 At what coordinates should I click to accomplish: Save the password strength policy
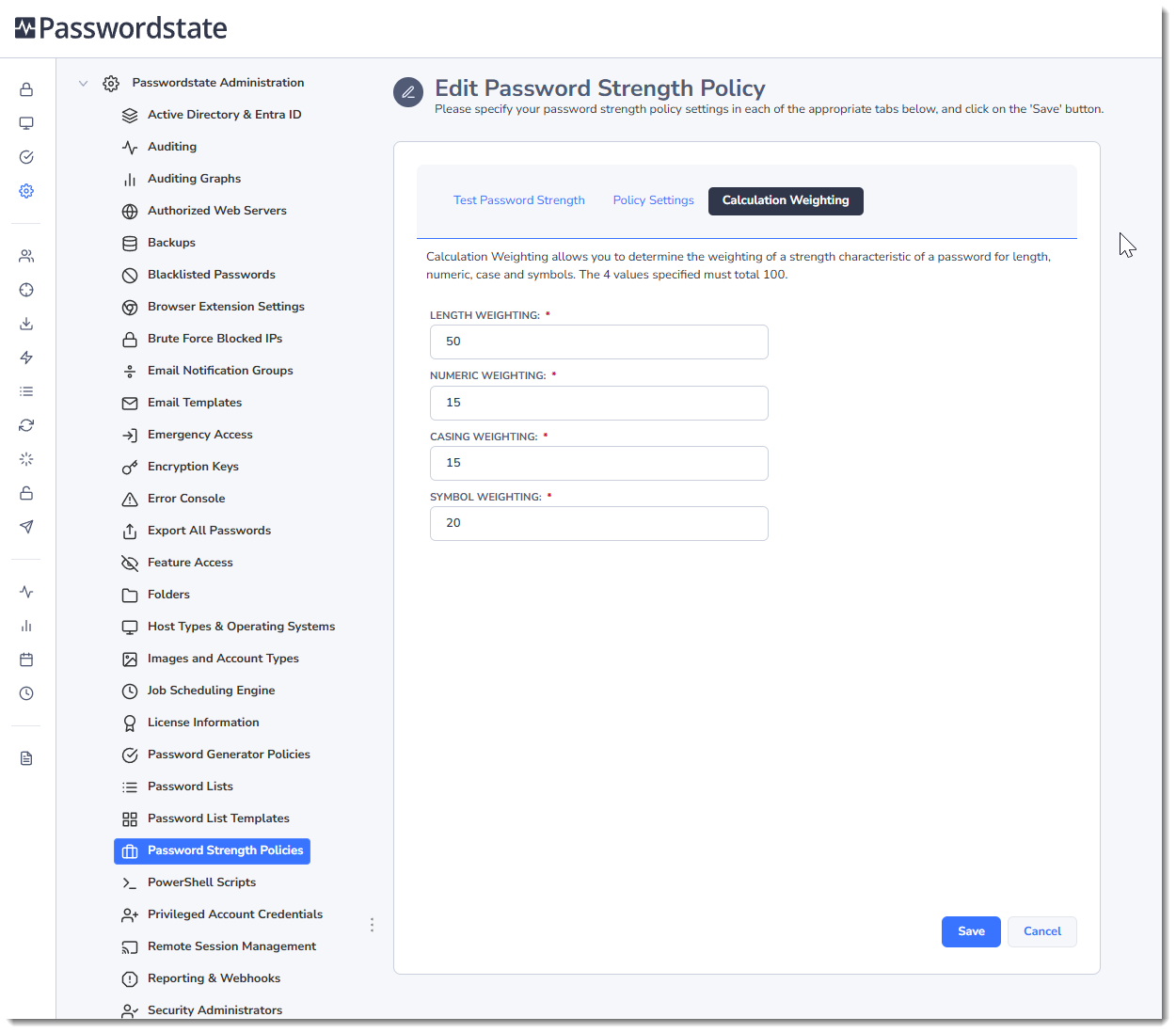[x=971, y=931]
